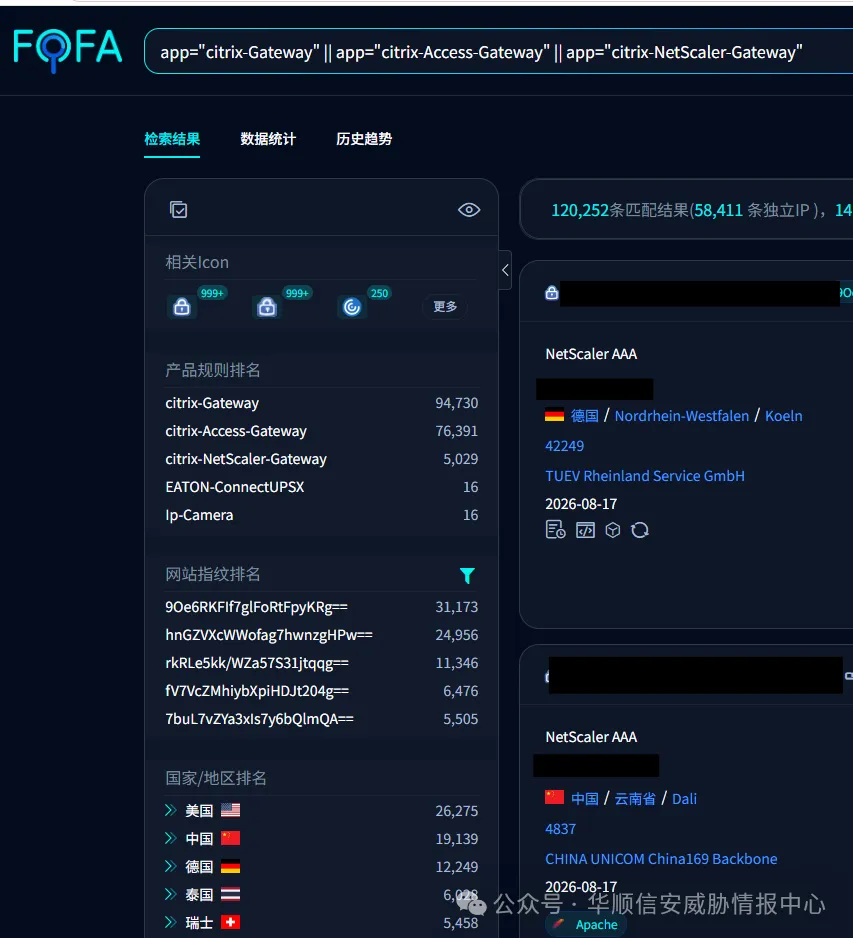The image size is (853, 938).
Task: Click the search query input field
Action: pyautogui.click(x=498, y=51)
